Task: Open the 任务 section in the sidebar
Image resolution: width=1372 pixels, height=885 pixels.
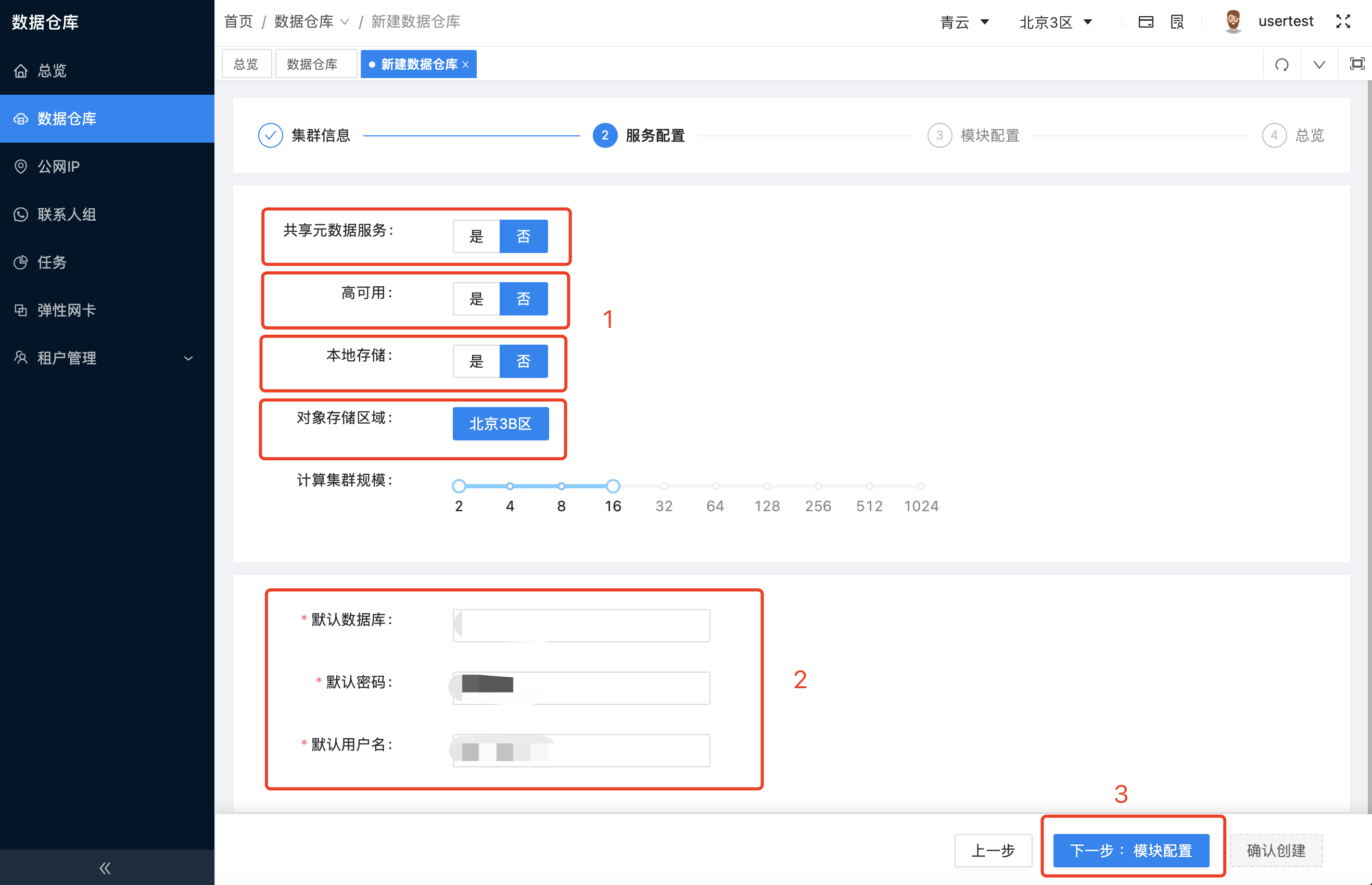Action: pos(51,262)
